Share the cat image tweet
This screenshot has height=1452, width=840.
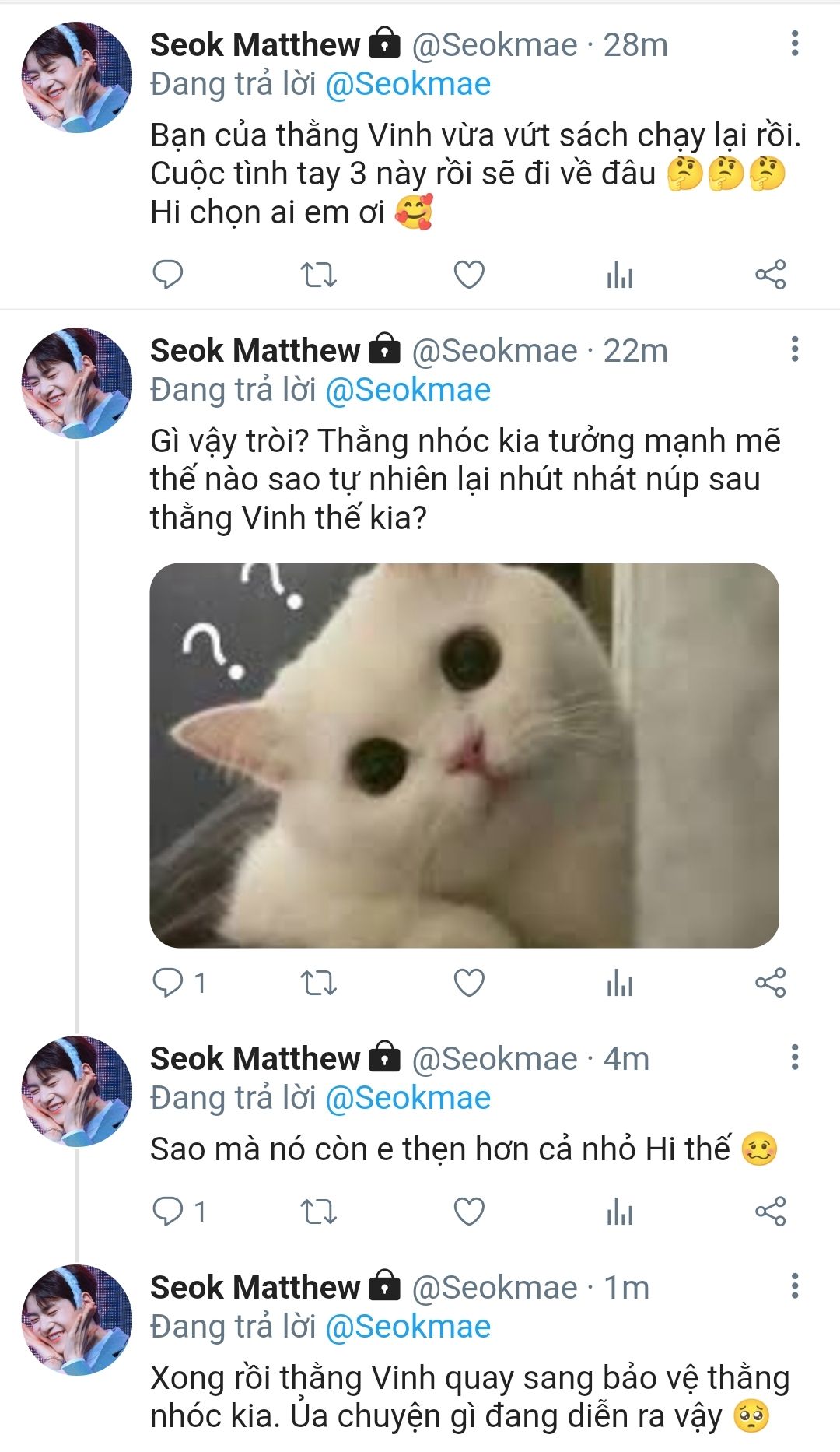tap(771, 983)
